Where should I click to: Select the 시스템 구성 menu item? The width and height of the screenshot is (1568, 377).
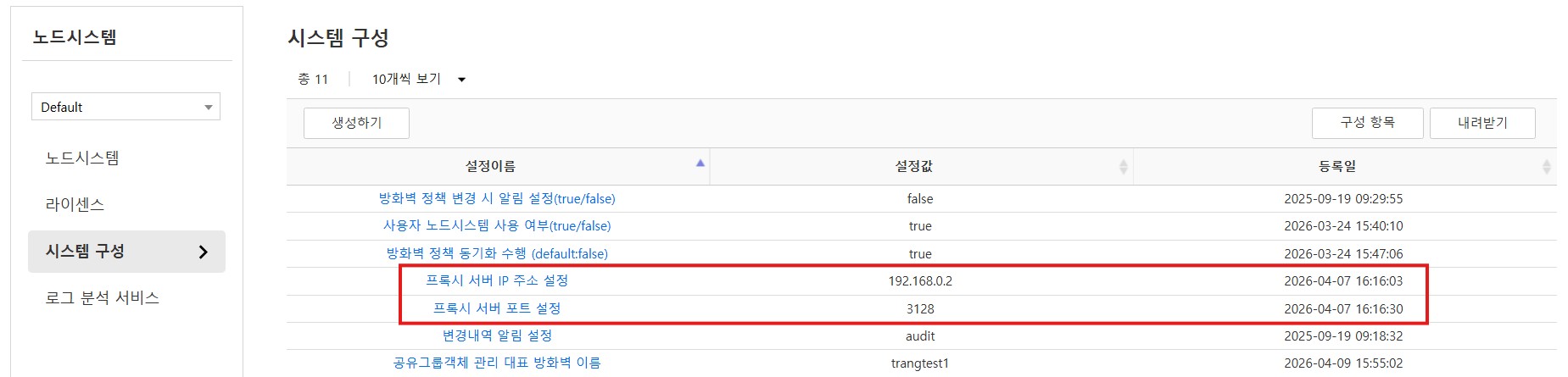coord(126,252)
